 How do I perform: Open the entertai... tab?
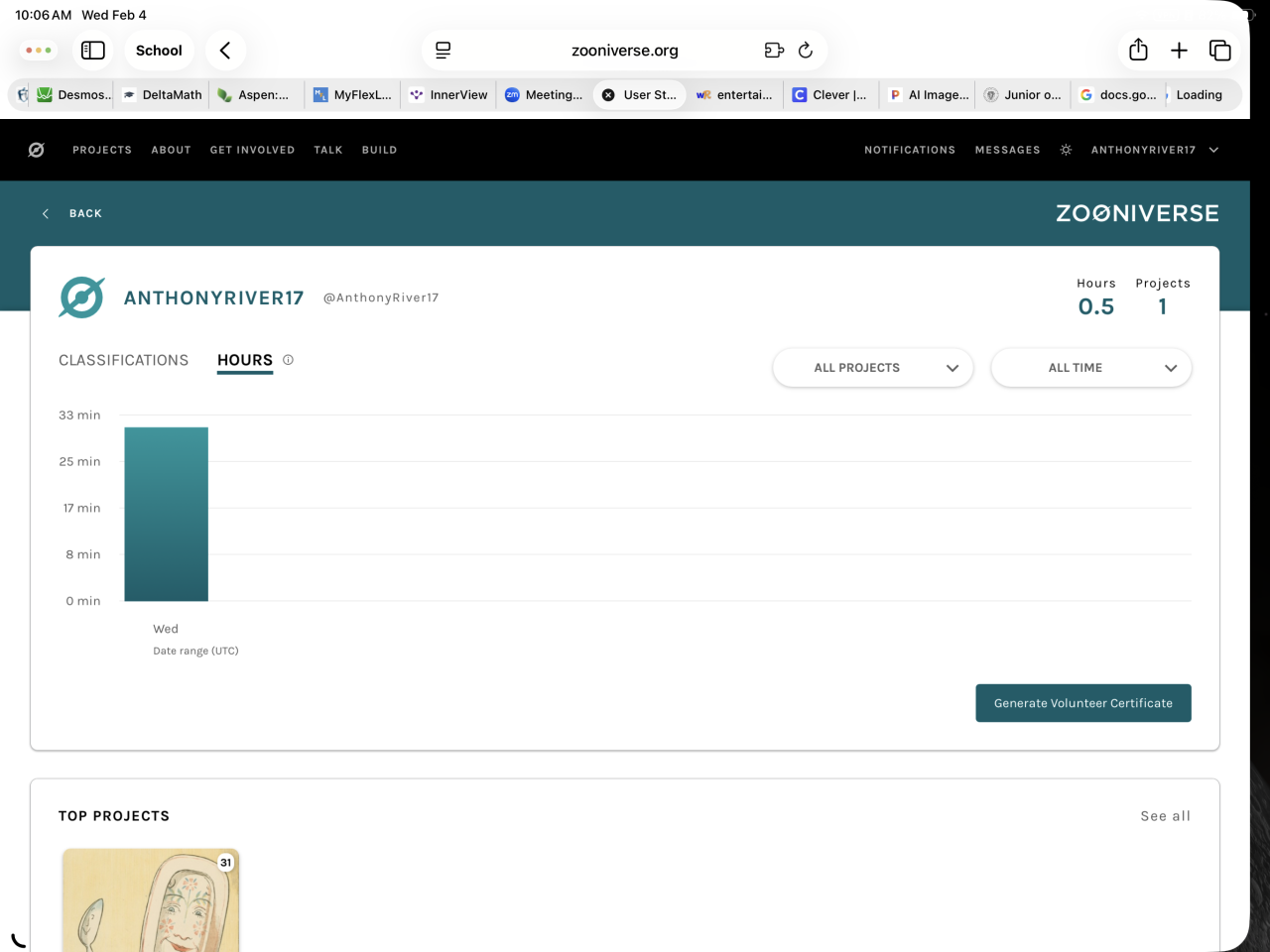tap(734, 95)
